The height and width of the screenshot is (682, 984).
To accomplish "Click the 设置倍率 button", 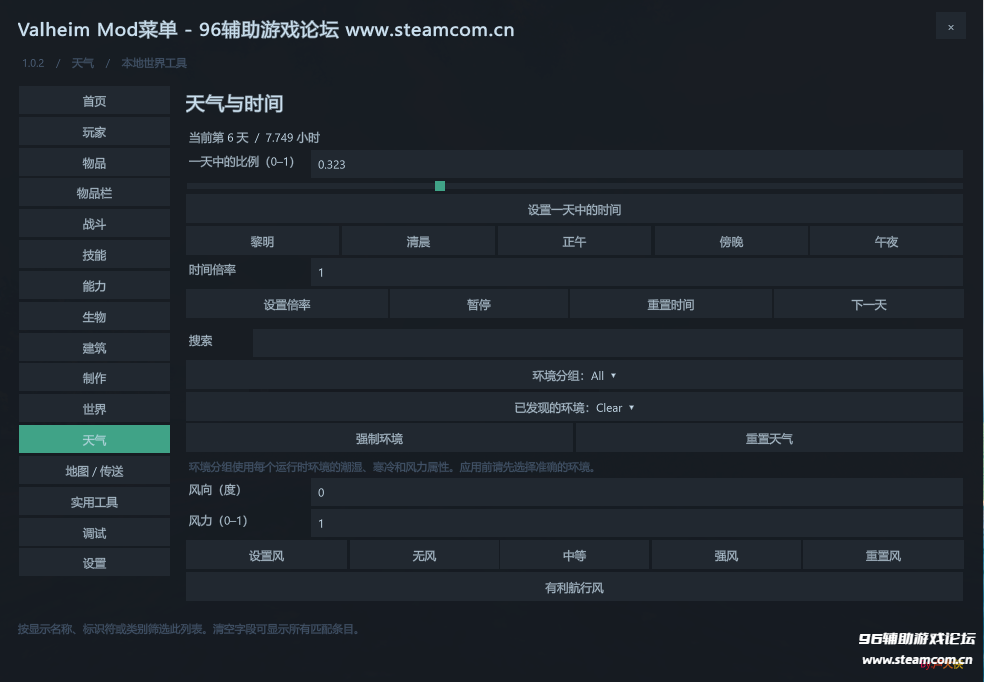I will [x=287, y=304].
